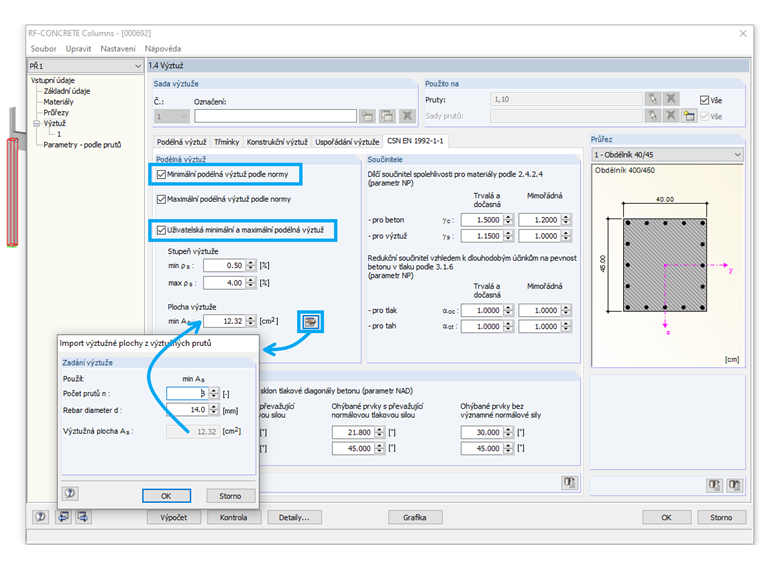Click the Počet prutů n input field

187,394
